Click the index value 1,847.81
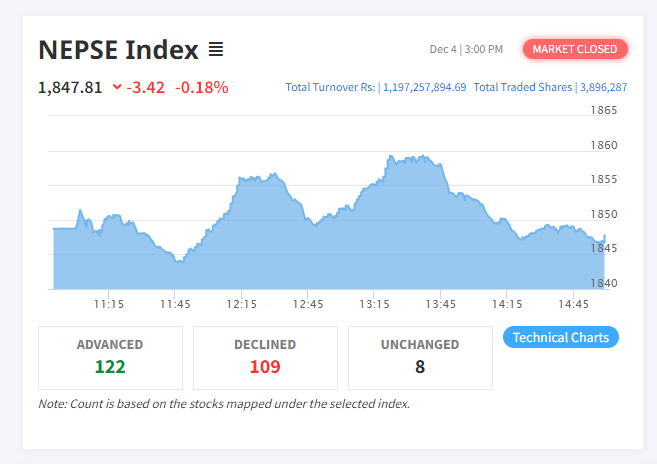The width and height of the screenshot is (657, 464). (x=70, y=87)
